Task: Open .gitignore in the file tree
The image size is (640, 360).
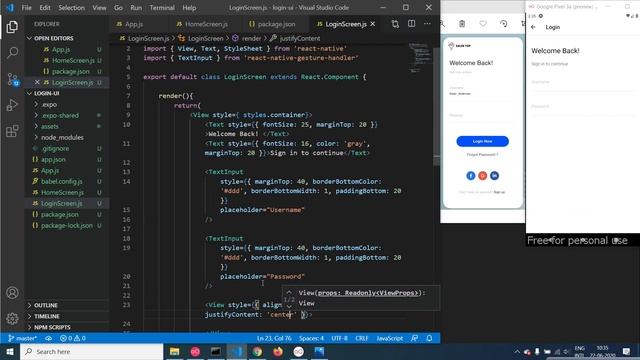Action: [x=55, y=149]
